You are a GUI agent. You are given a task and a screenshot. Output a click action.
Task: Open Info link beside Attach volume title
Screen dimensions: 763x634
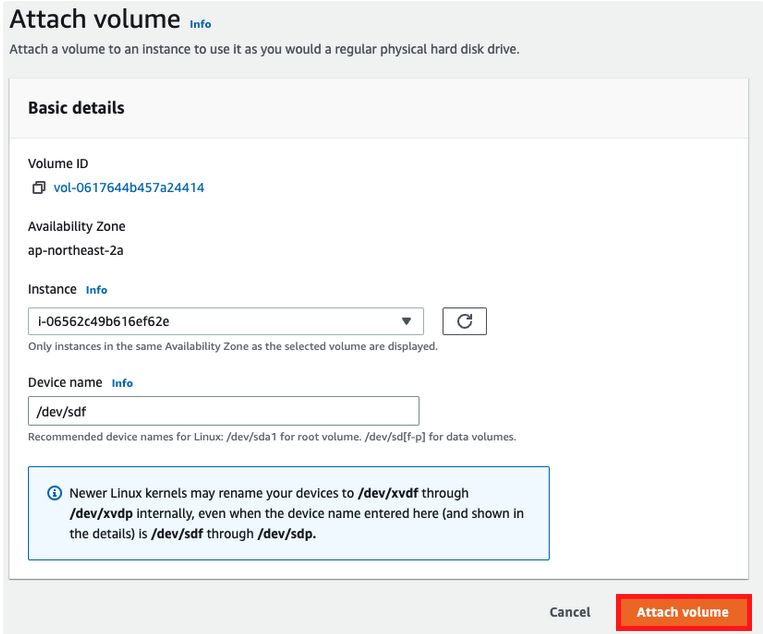(x=200, y=24)
